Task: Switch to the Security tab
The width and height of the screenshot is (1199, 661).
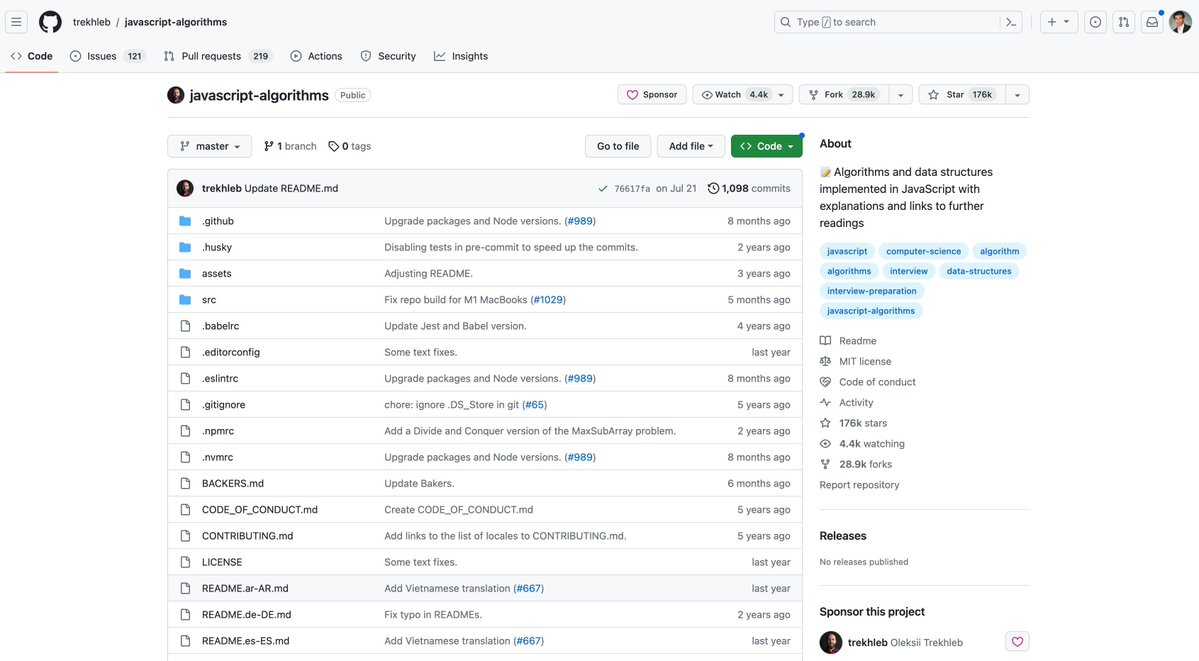Action: (x=388, y=56)
